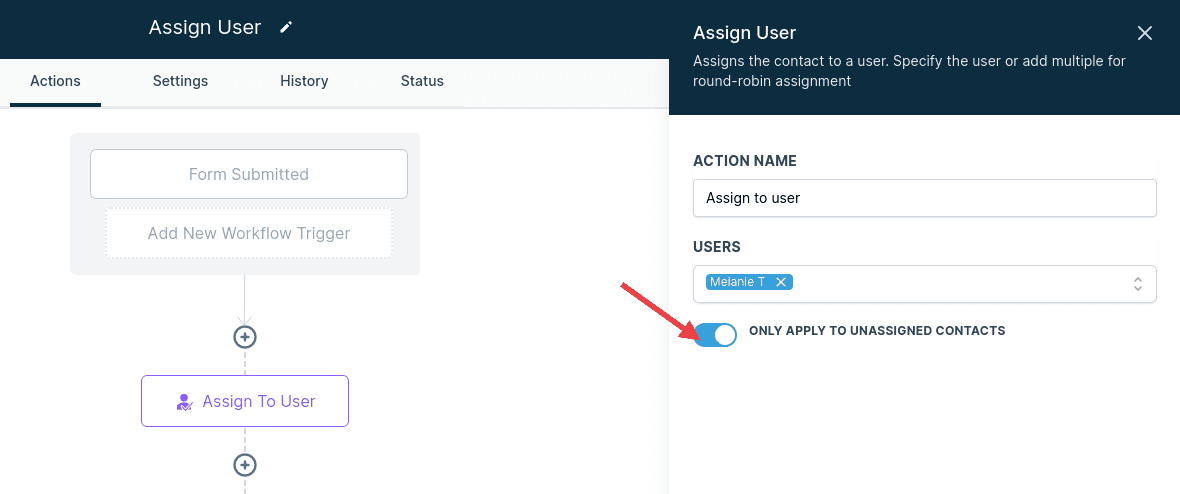This screenshot has width=1180, height=494.
Task: Click the user icon in Assign To User node
Action: tap(184, 401)
